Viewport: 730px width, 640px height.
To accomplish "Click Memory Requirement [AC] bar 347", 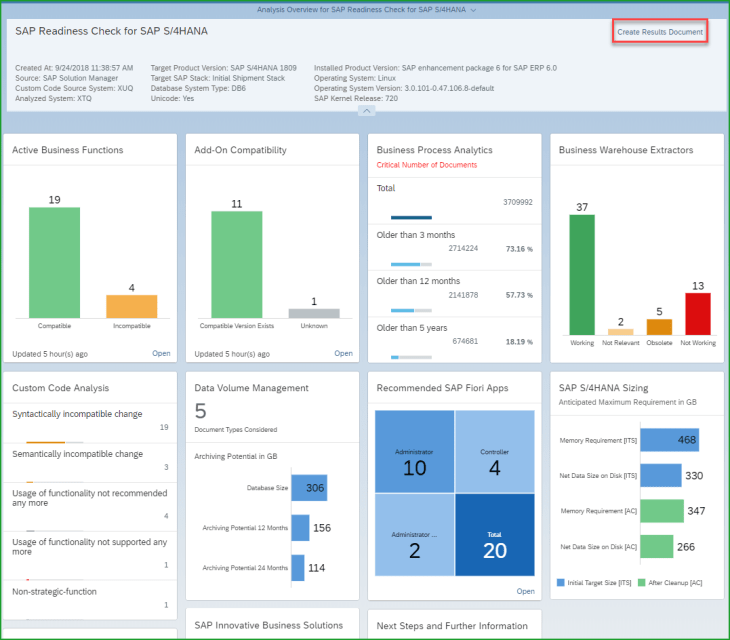I will (x=662, y=511).
